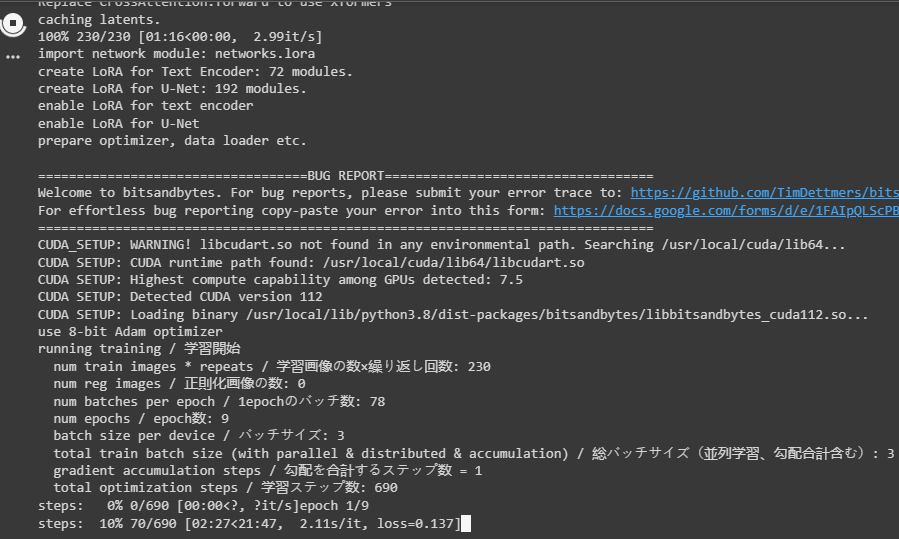Click 'Highest compute capability among GPUs detected' line
Screen dimensions: 899x539
[x=280, y=280]
